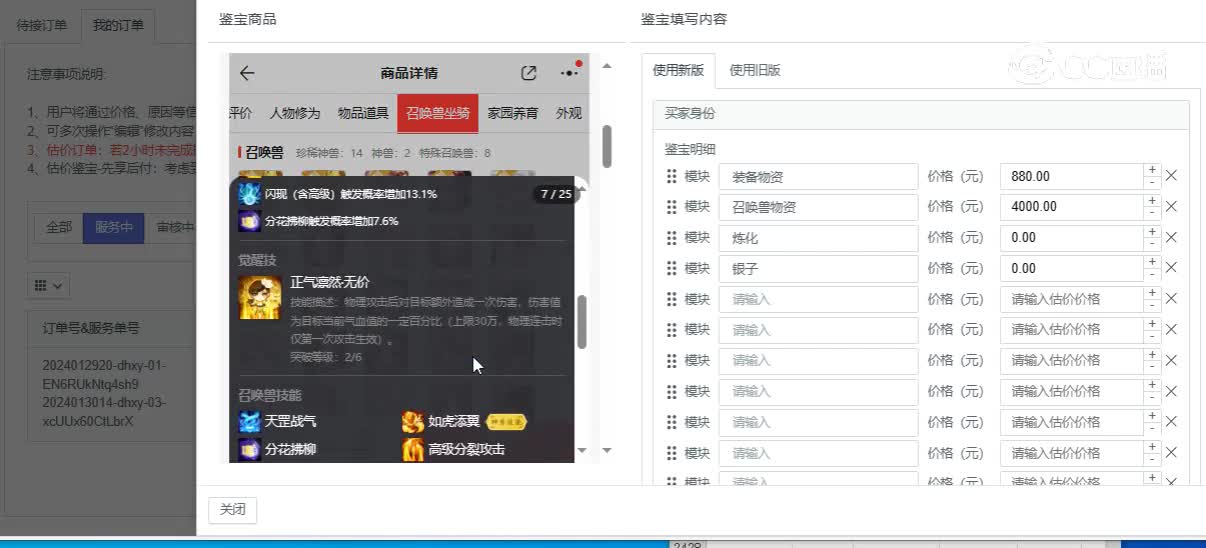Image resolution: width=1206 pixels, height=548 pixels.
Task: Click the 神兽:2 count text
Action: [x=391, y=153]
